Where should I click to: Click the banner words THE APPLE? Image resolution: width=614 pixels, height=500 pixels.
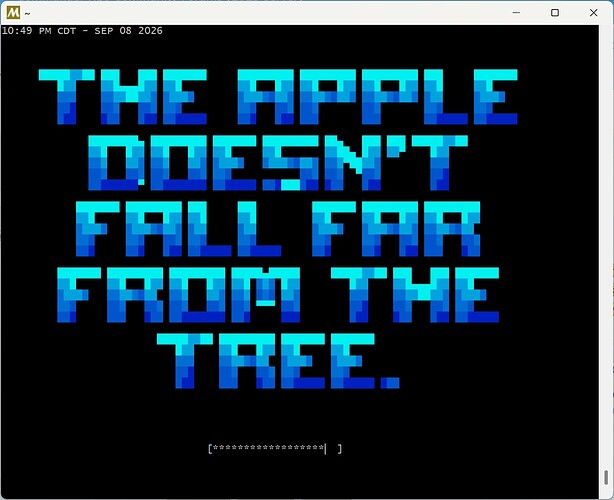(278, 97)
